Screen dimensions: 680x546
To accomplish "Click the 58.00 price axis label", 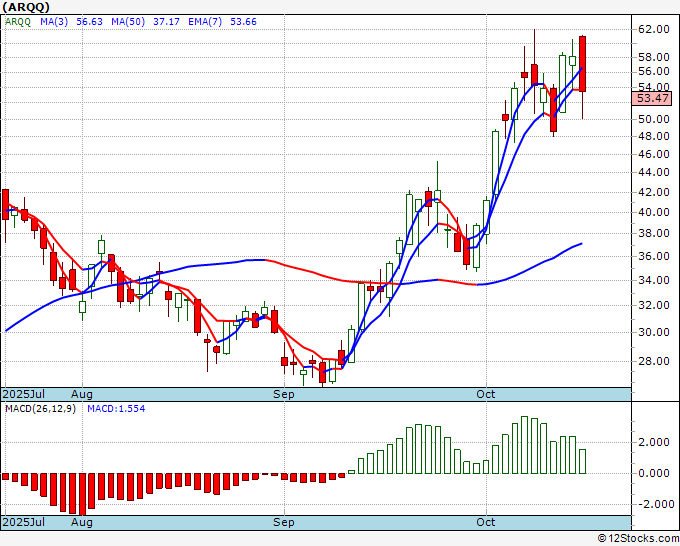I will pyautogui.click(x=654, y=57).
